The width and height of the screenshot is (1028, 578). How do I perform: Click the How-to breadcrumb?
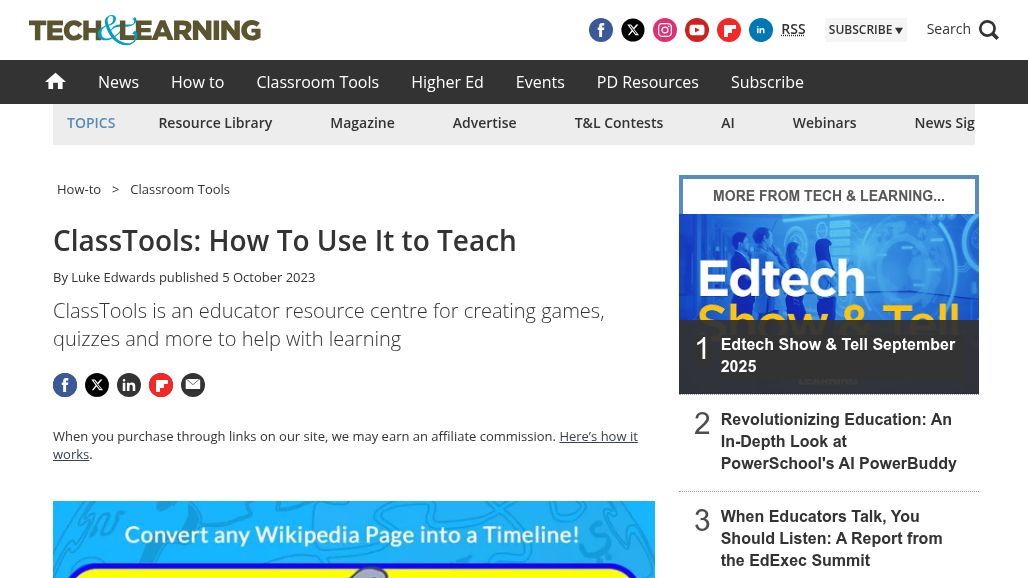coord(79,189)
